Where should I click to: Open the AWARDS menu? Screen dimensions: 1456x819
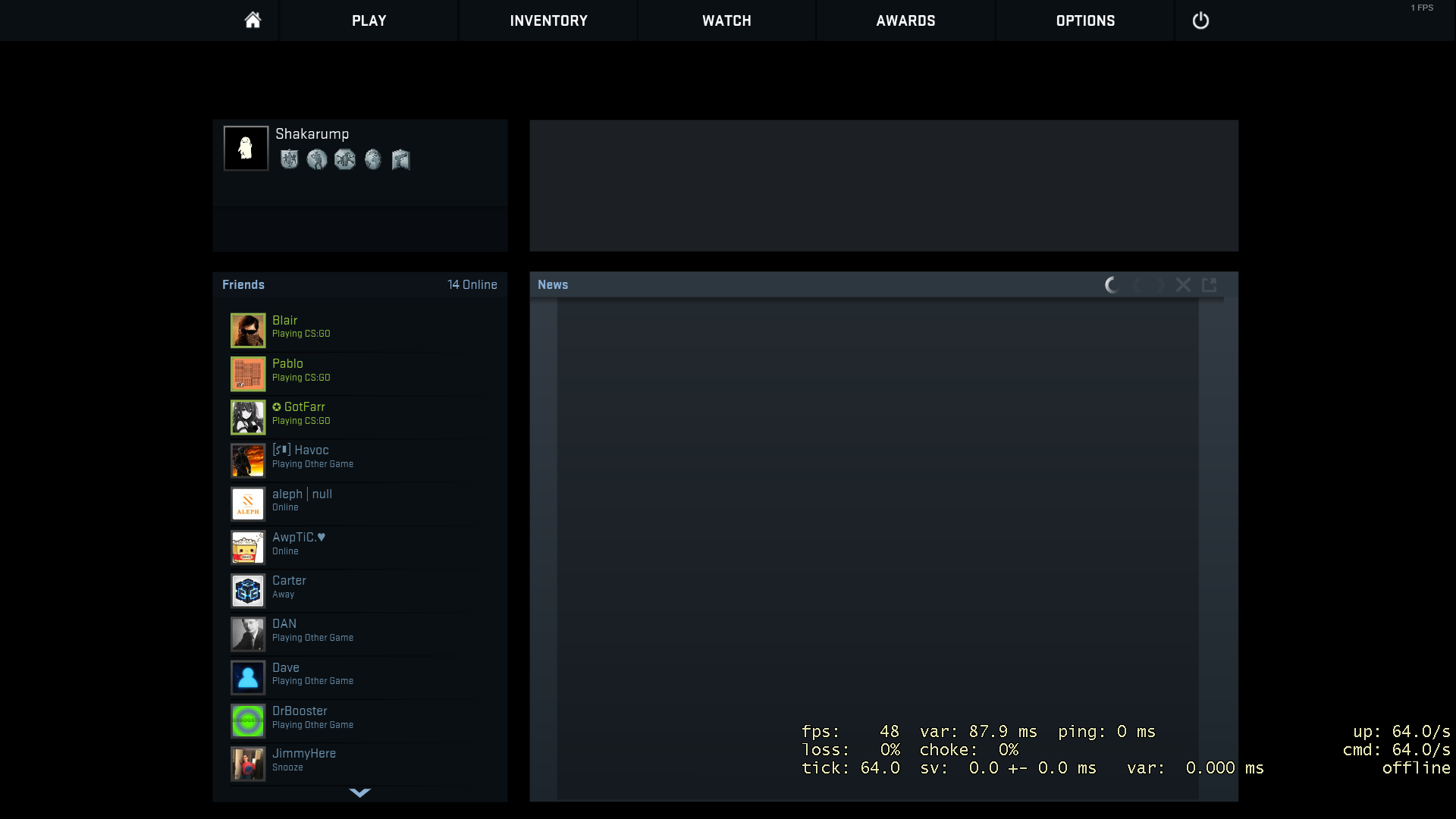pos(905,20)
